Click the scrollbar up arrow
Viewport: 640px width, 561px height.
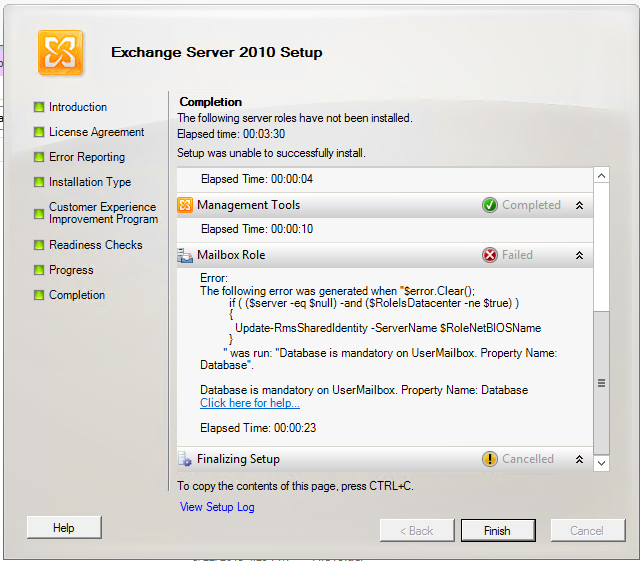pyautogui.click(x=601, y=176)
